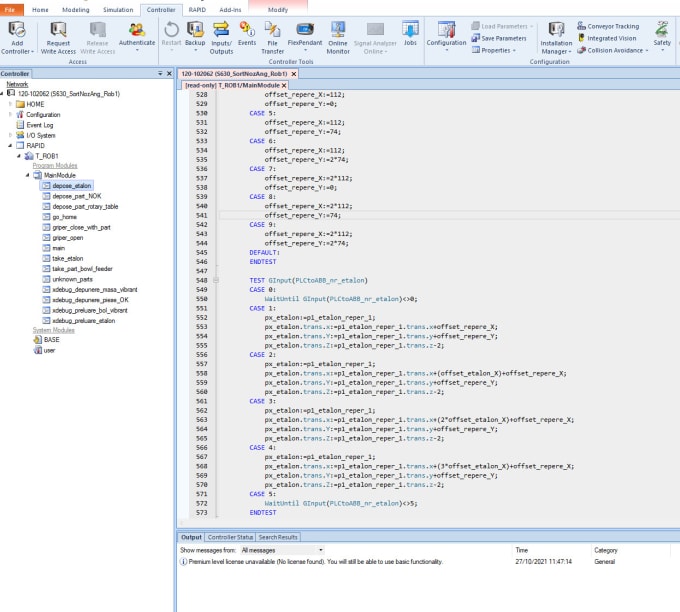Open Inputs/Outputs tool
This screenshot has height=612, width=680.
click(x=221, y=37)
